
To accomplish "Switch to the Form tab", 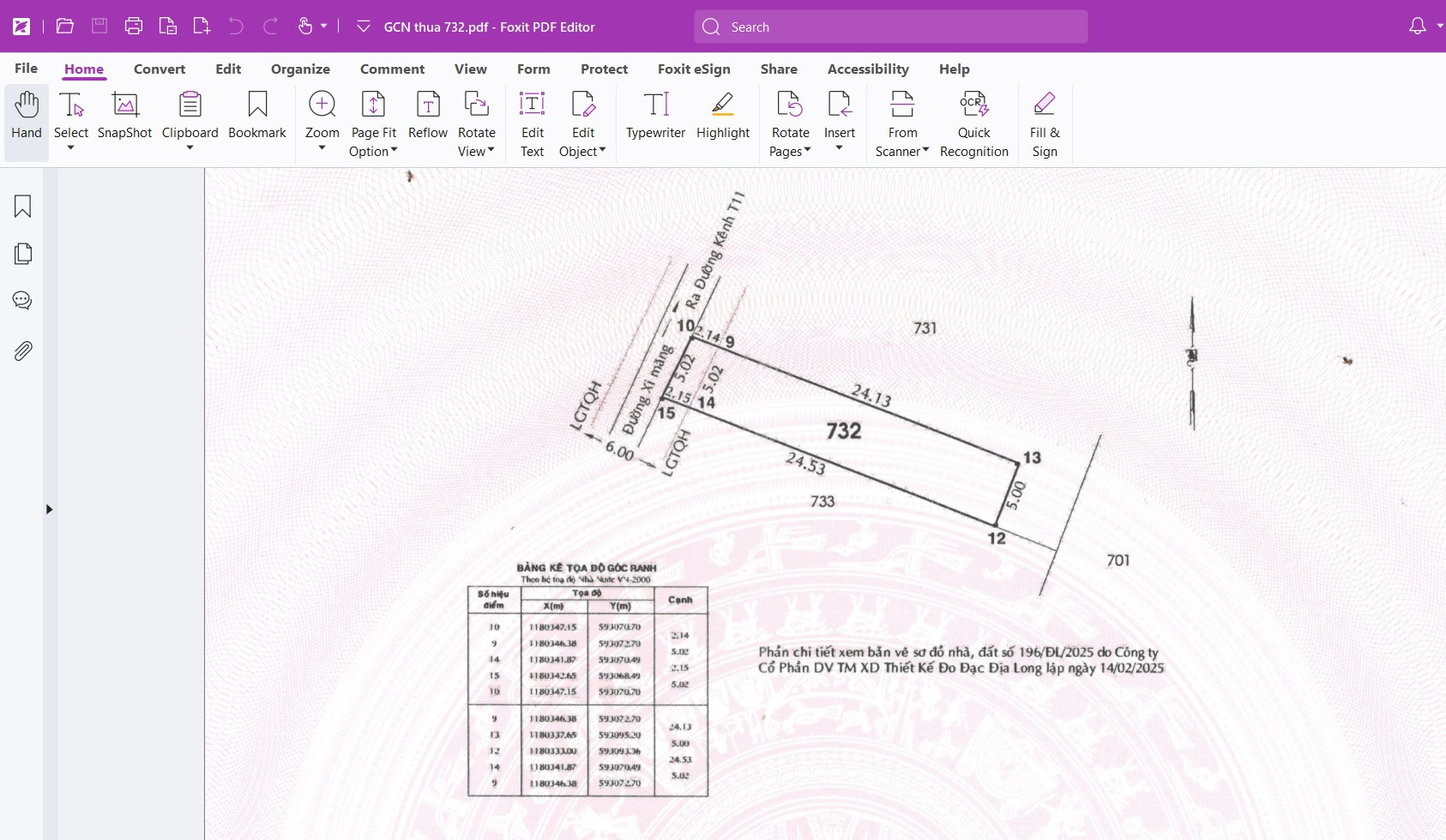I will tap(533, 69).
